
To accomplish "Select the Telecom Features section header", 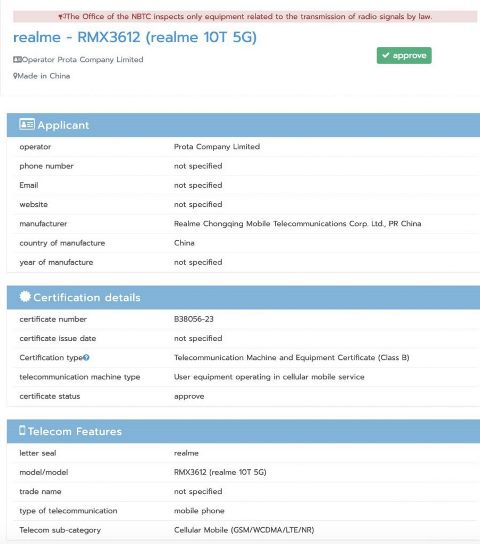I will pyautogui.click(x=243, y=431).
